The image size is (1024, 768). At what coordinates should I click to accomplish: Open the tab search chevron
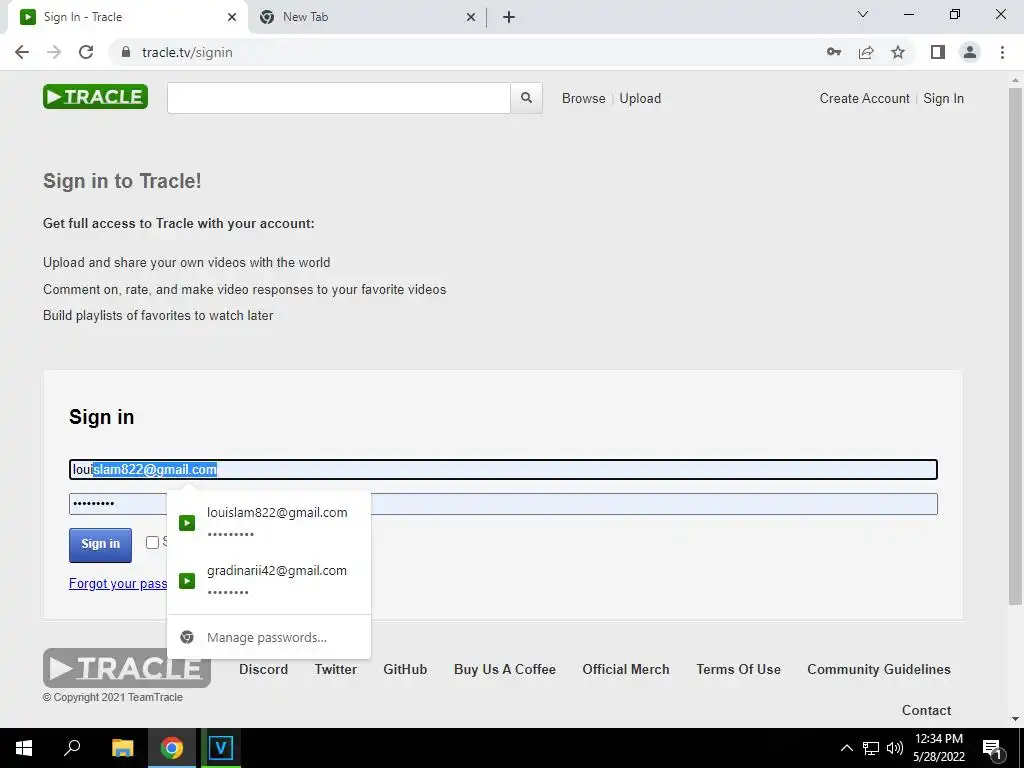tap(863, 14)
